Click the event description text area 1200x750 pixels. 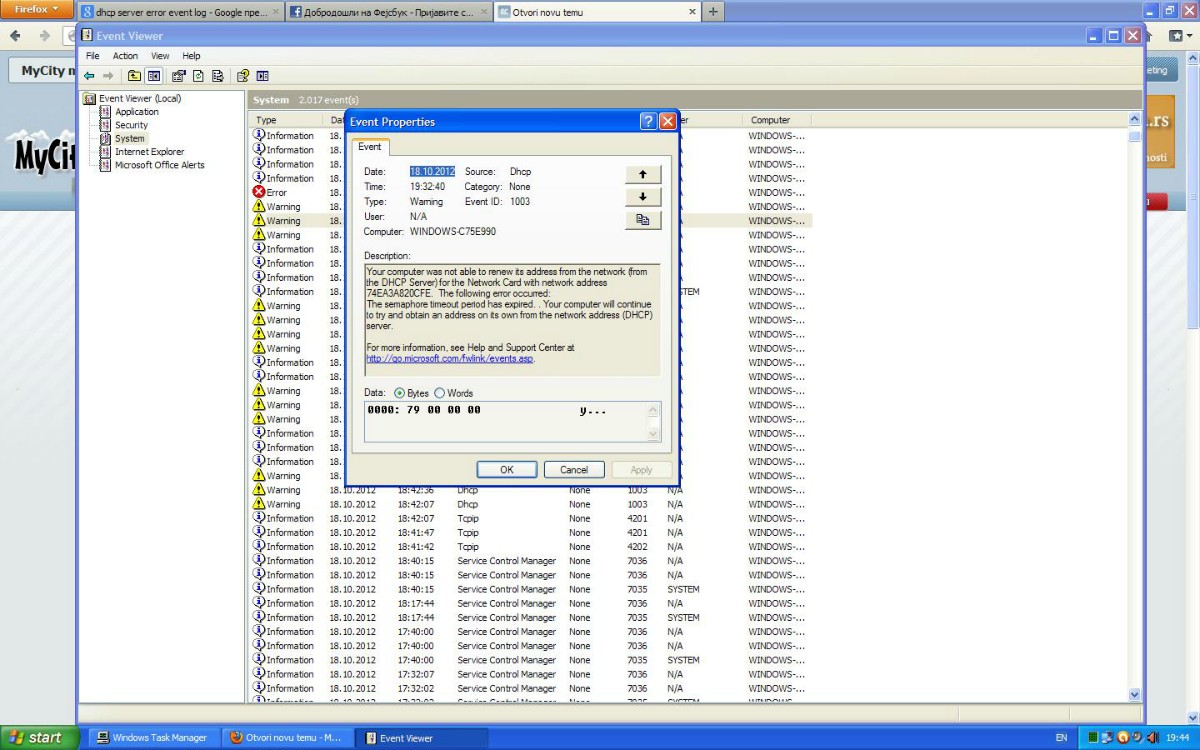click(512, 320)
